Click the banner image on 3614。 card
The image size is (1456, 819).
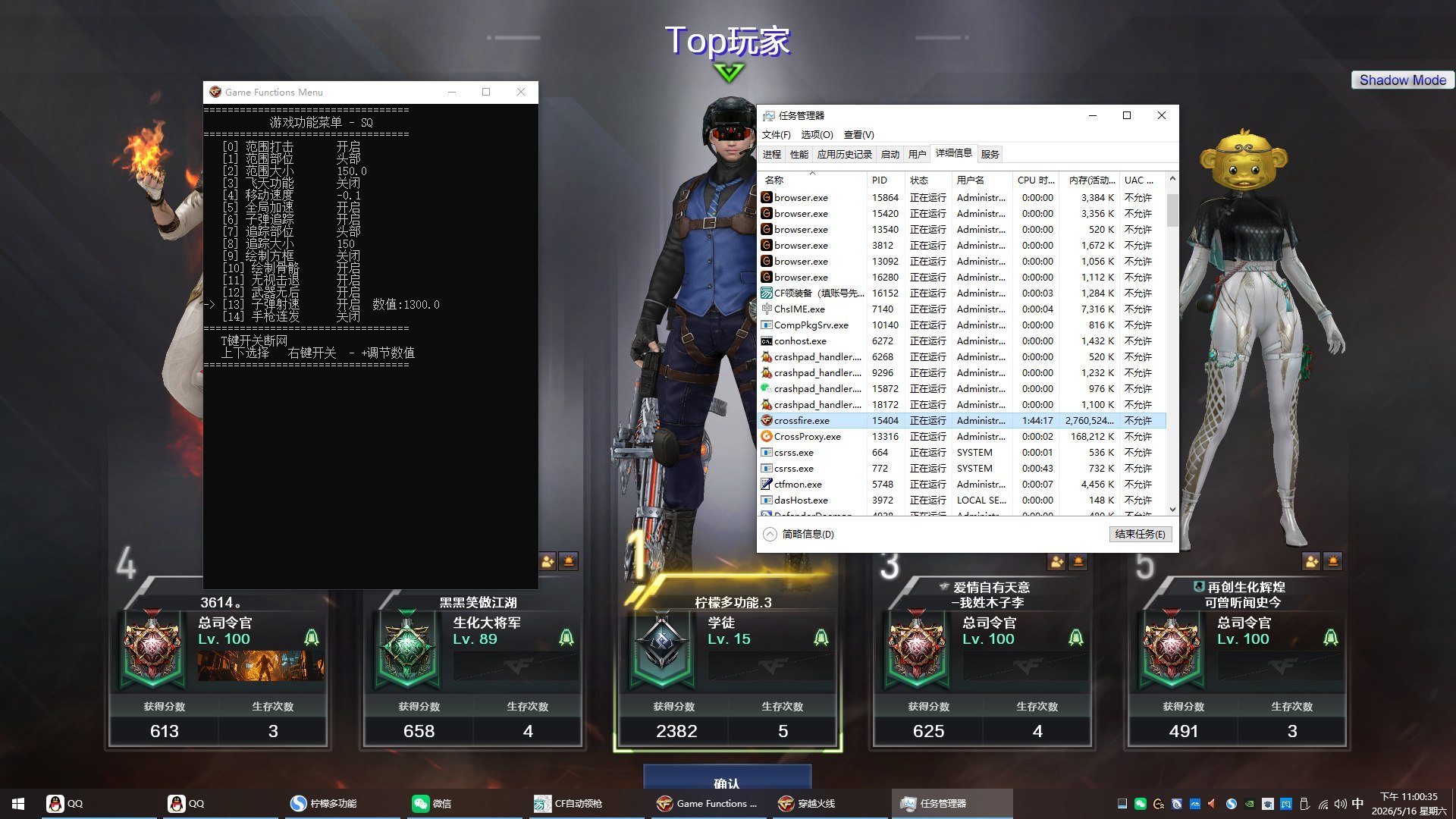point(261,666)
